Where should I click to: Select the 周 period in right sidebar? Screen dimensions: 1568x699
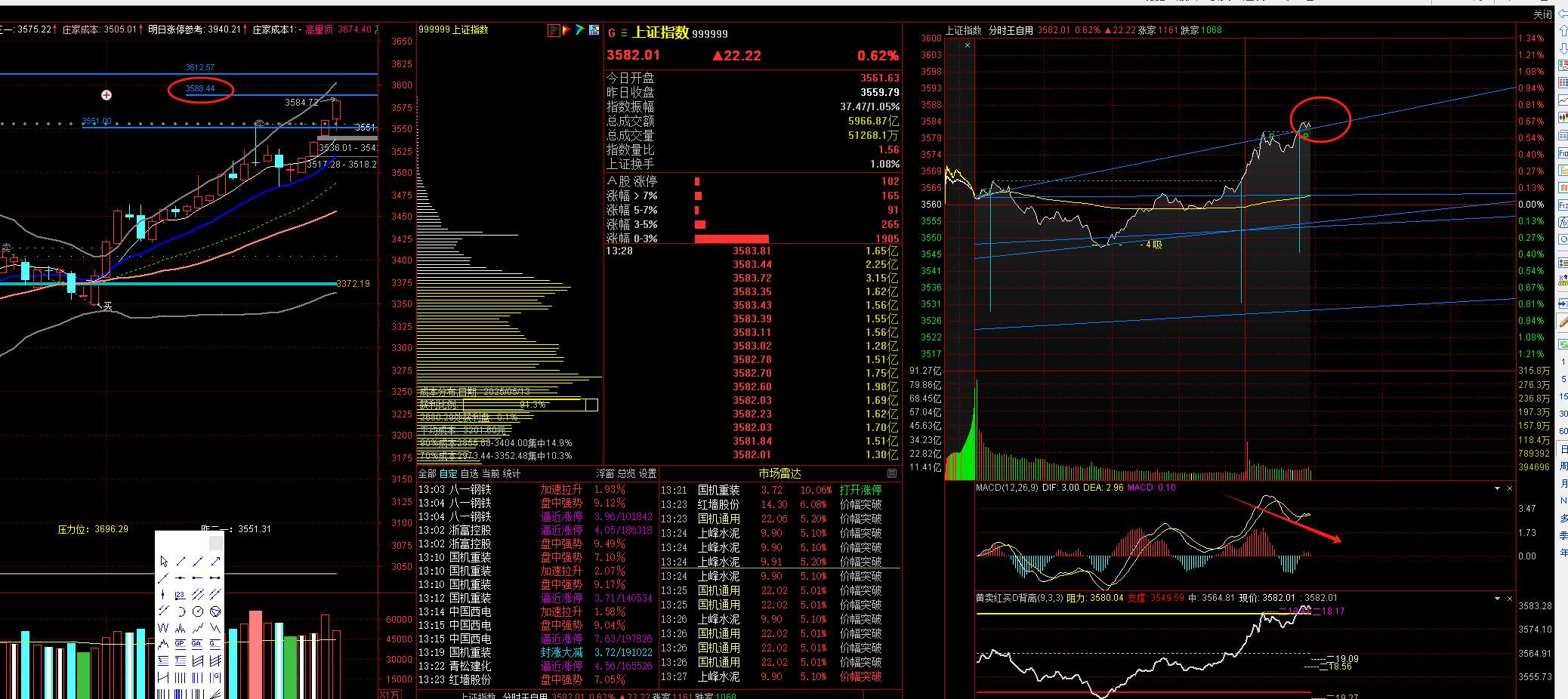[x=1563, y=467]
